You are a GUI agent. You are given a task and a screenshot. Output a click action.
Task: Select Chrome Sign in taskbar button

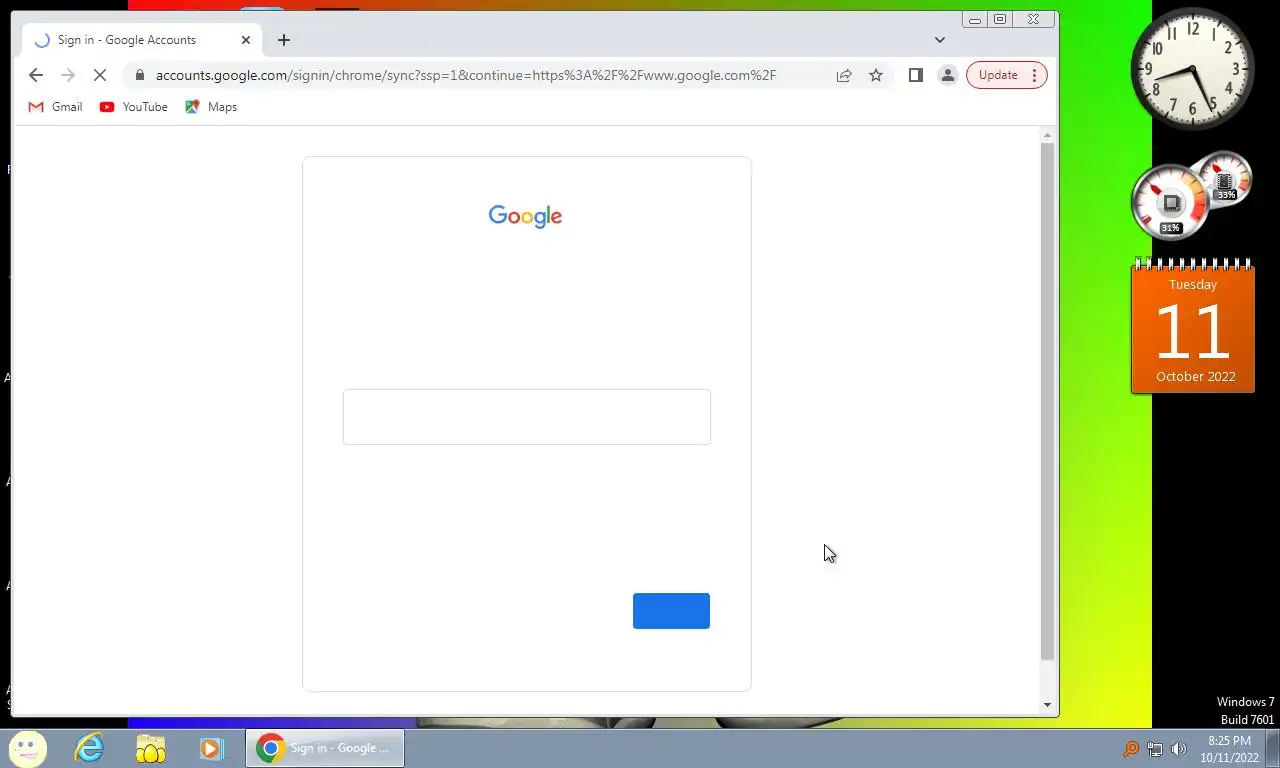coord(325,748)
